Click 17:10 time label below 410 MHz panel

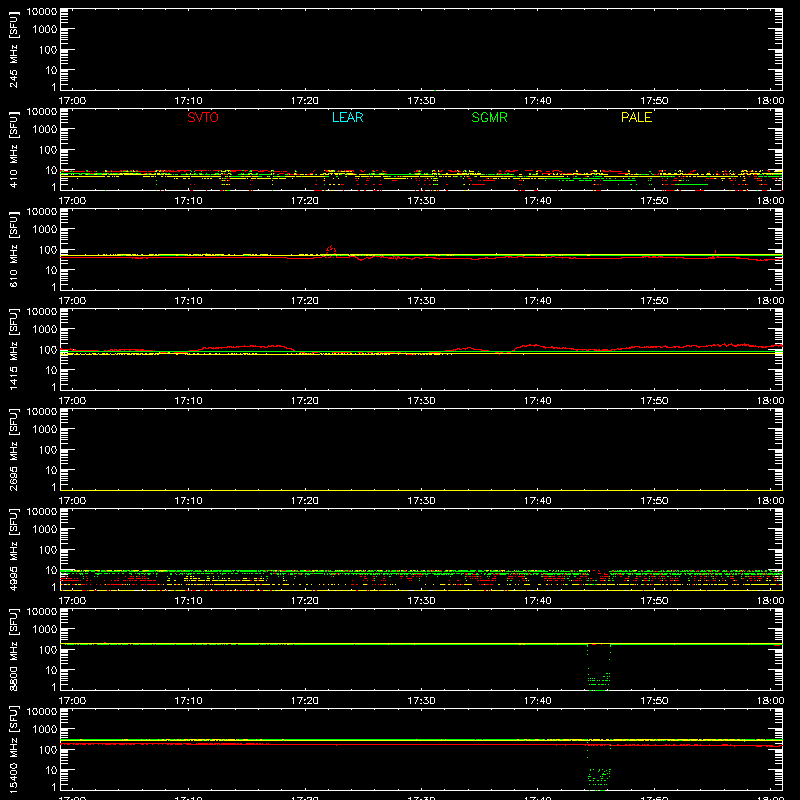(x=188, y=201)
